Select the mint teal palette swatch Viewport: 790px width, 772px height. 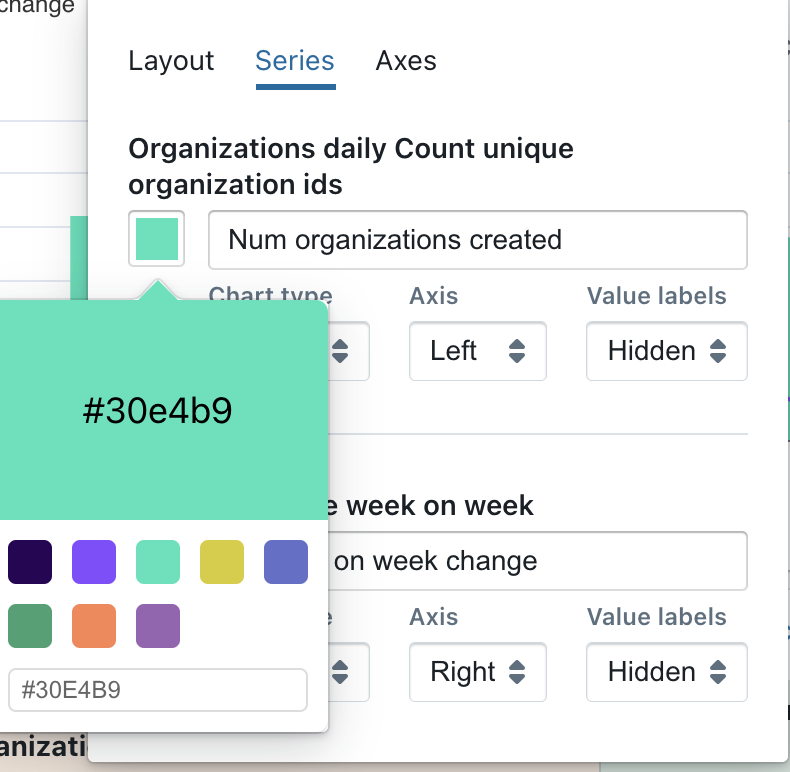pyautogui.click(x=158, y=562)
